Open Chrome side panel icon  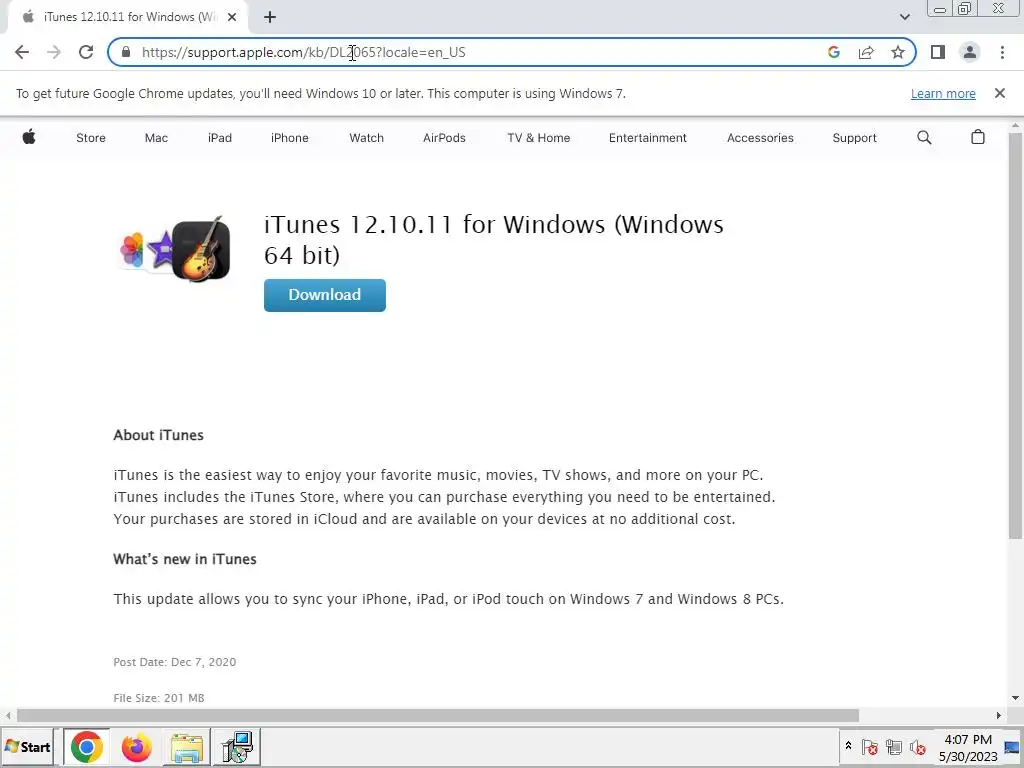click(938, 52)
